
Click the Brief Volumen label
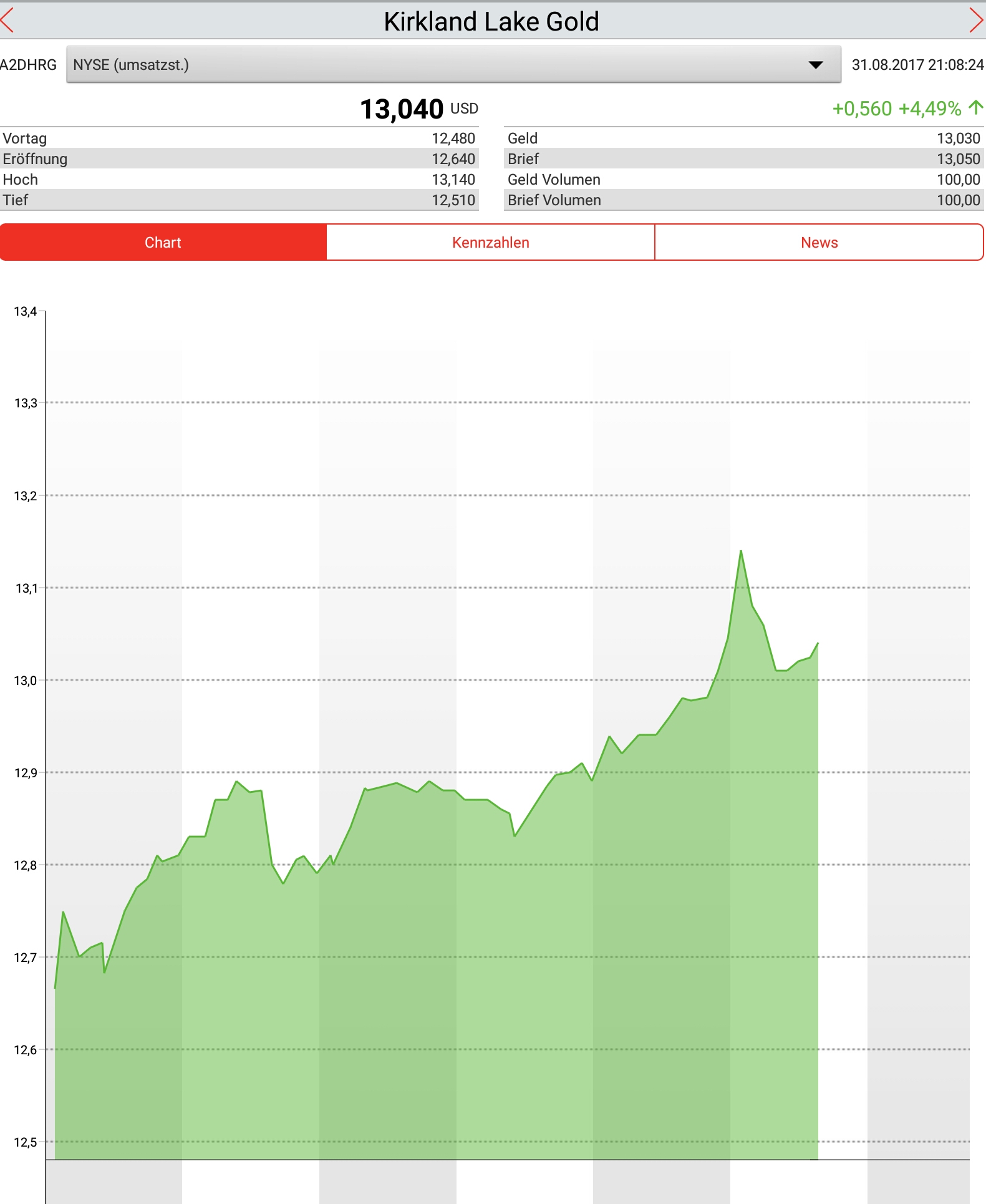pyautogui.click(x=554, y=200)
